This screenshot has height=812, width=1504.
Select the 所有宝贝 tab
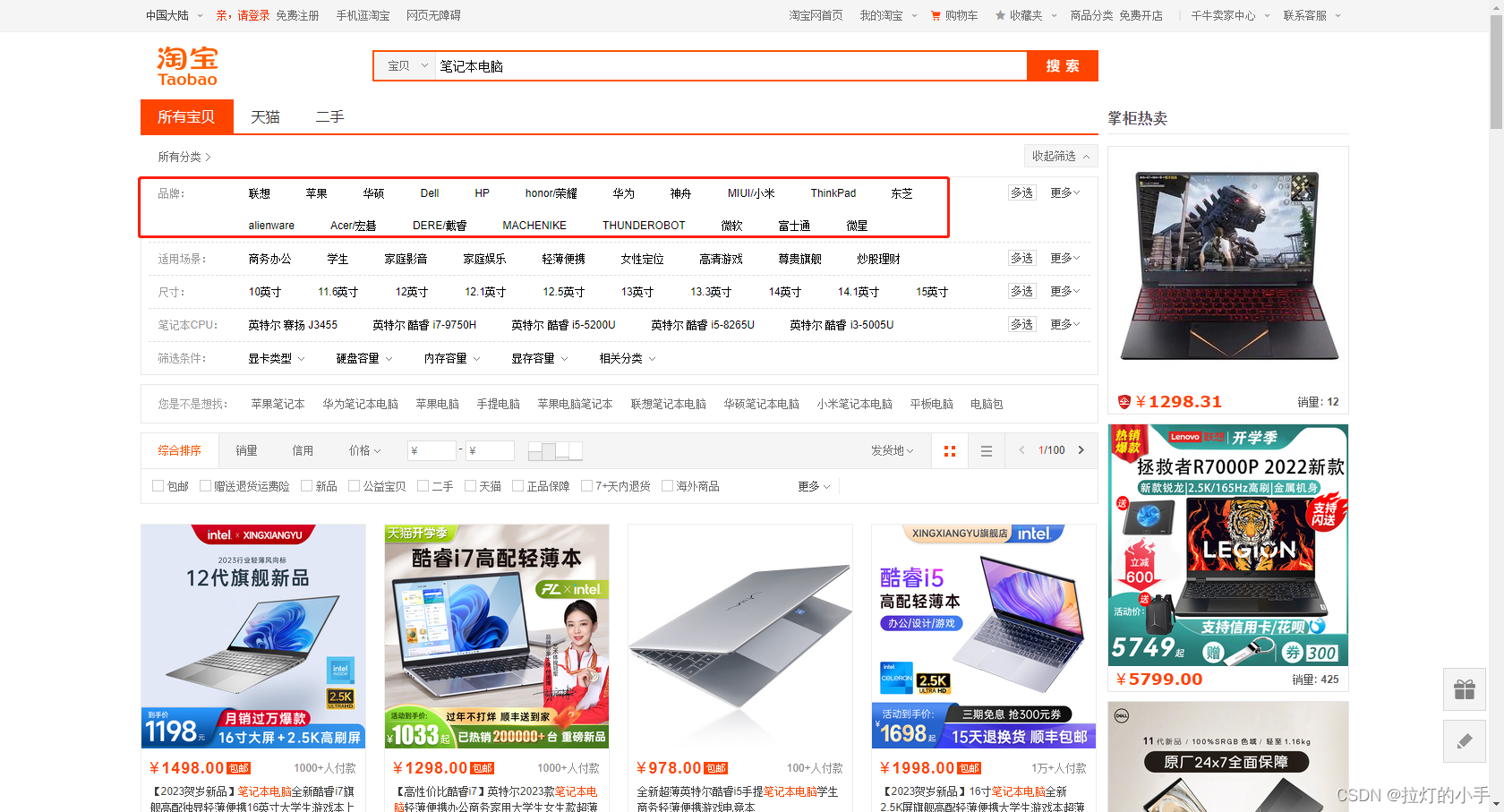[x=187, y=116]
